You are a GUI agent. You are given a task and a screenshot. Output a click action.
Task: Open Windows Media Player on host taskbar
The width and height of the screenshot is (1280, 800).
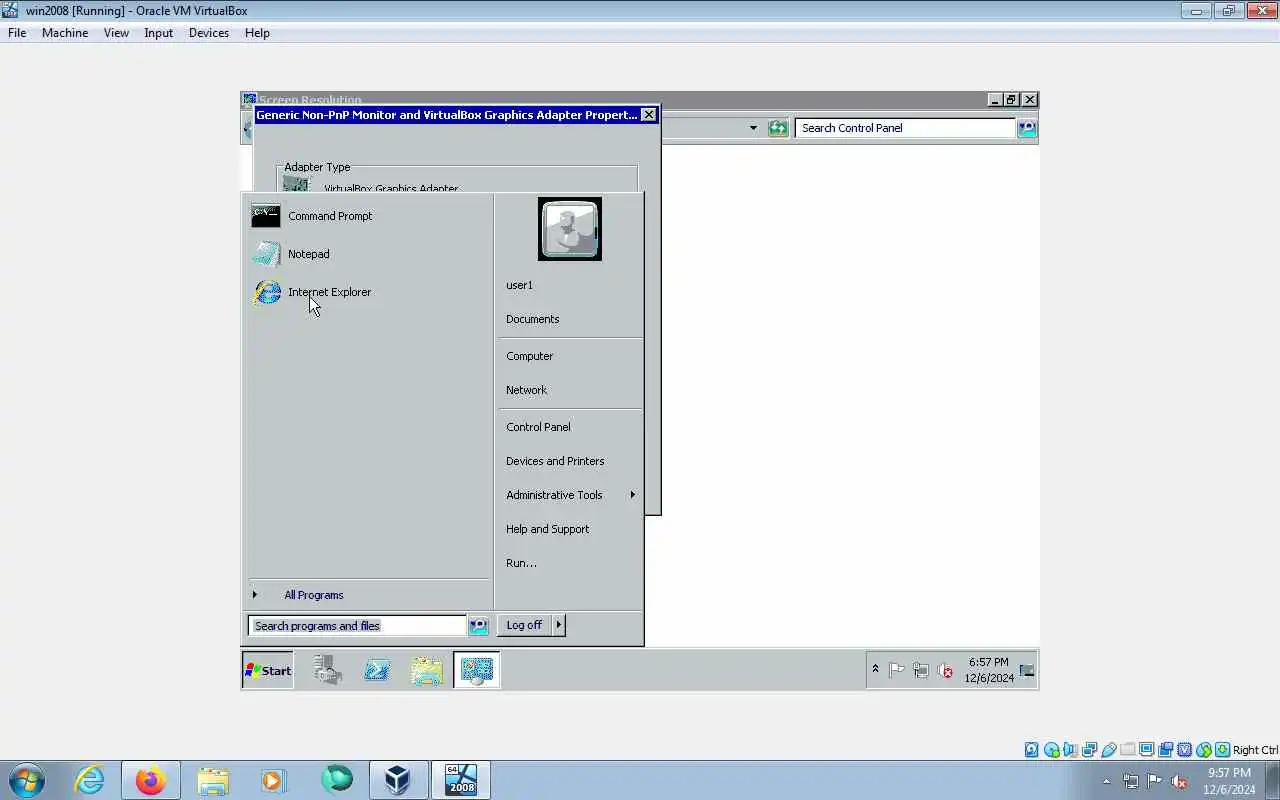pos(274,780)
